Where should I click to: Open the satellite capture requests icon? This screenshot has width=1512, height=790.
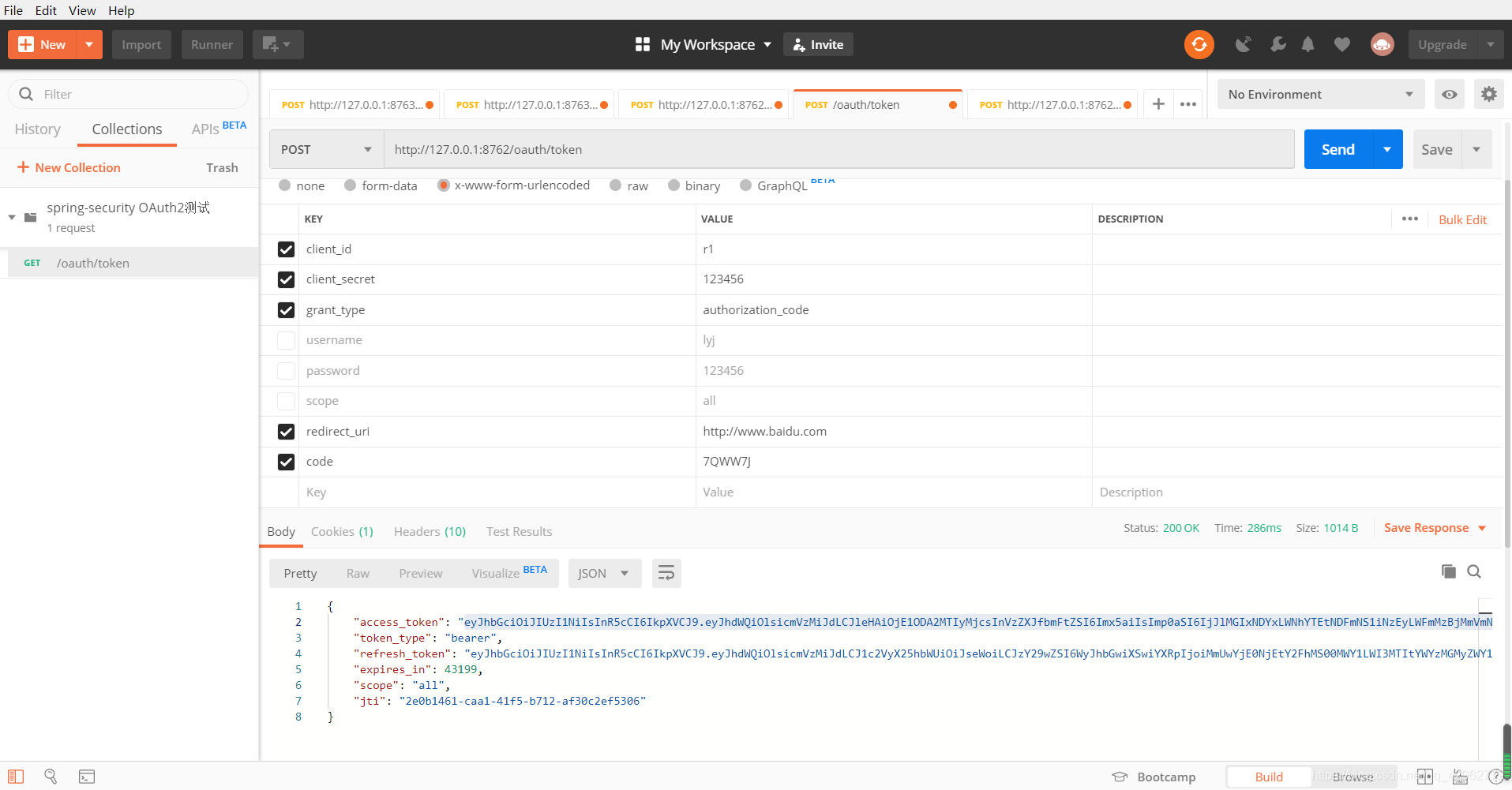[1244, 44]
